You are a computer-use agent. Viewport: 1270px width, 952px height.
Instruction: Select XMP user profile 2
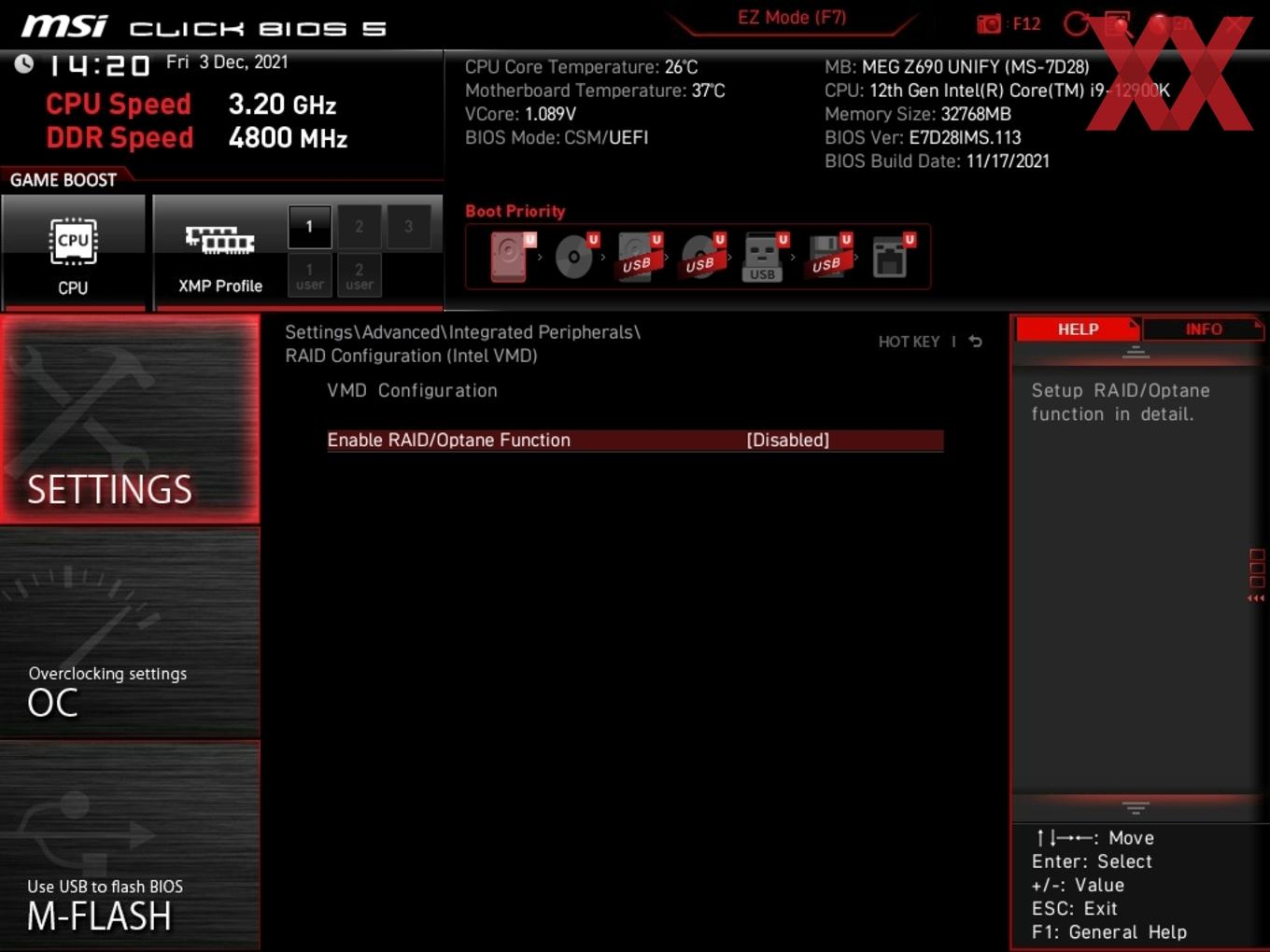coord(359,275)
